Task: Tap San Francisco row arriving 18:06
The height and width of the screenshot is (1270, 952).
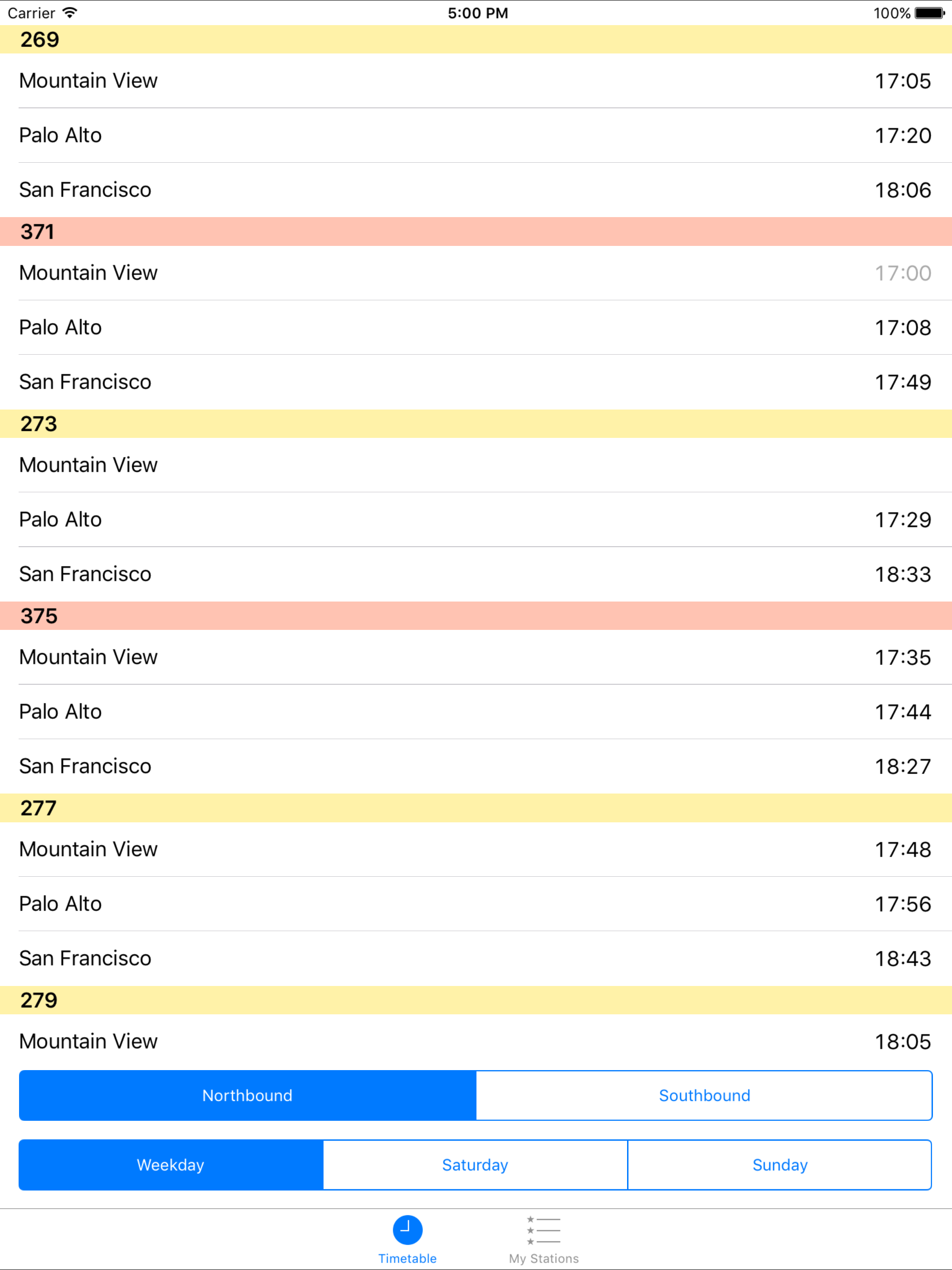Action: [x=476, y=190]
